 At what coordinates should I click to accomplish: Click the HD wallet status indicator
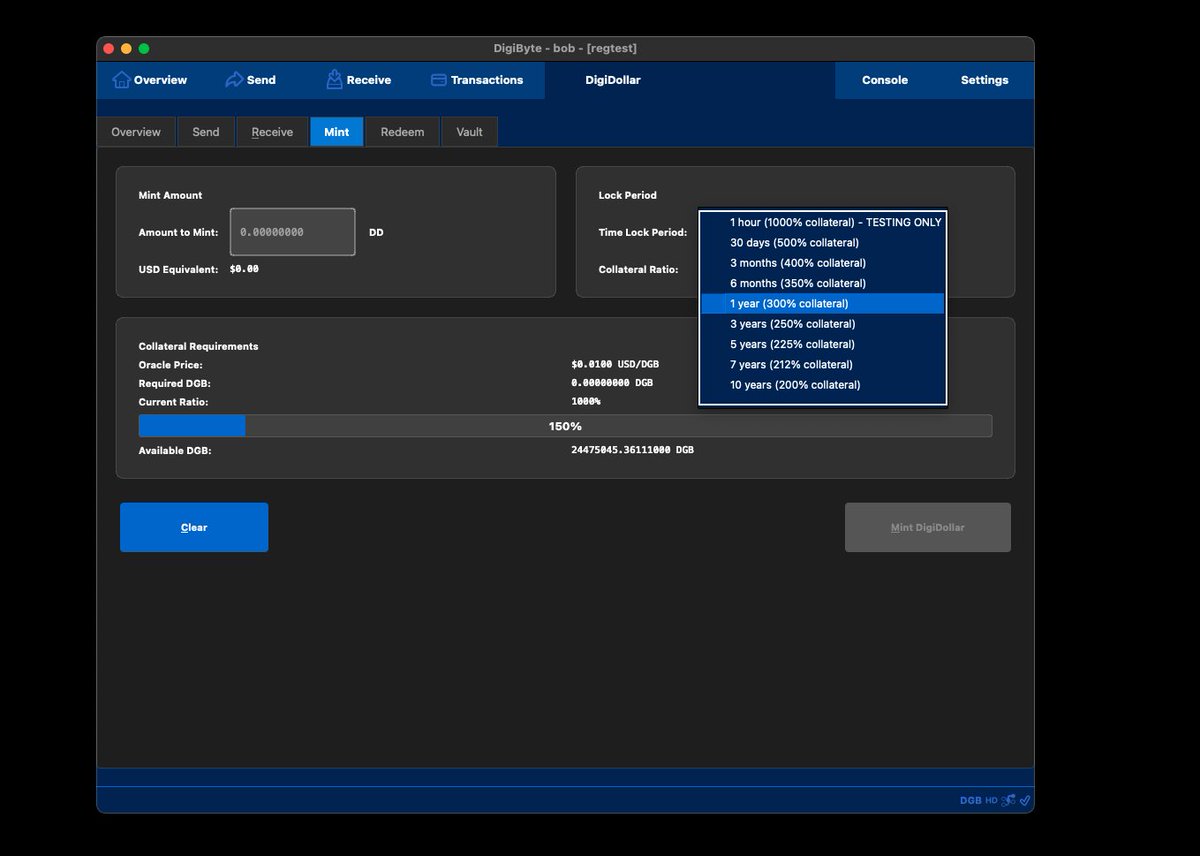click(x=991, y=800)
